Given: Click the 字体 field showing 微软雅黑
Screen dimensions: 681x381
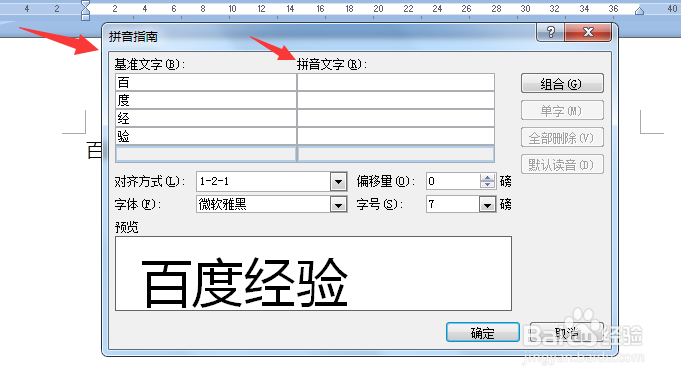Looking at the screenshot, I should [263, 204].
